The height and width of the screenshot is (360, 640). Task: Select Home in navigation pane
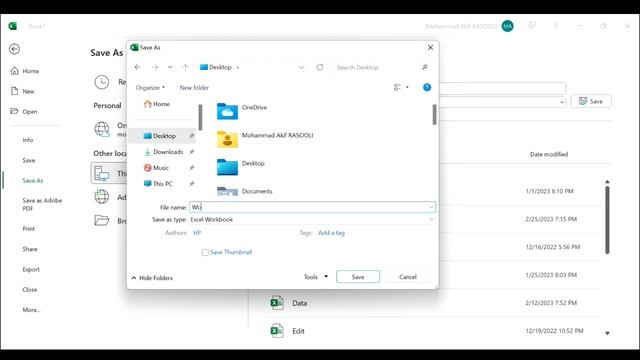[157, 104]
